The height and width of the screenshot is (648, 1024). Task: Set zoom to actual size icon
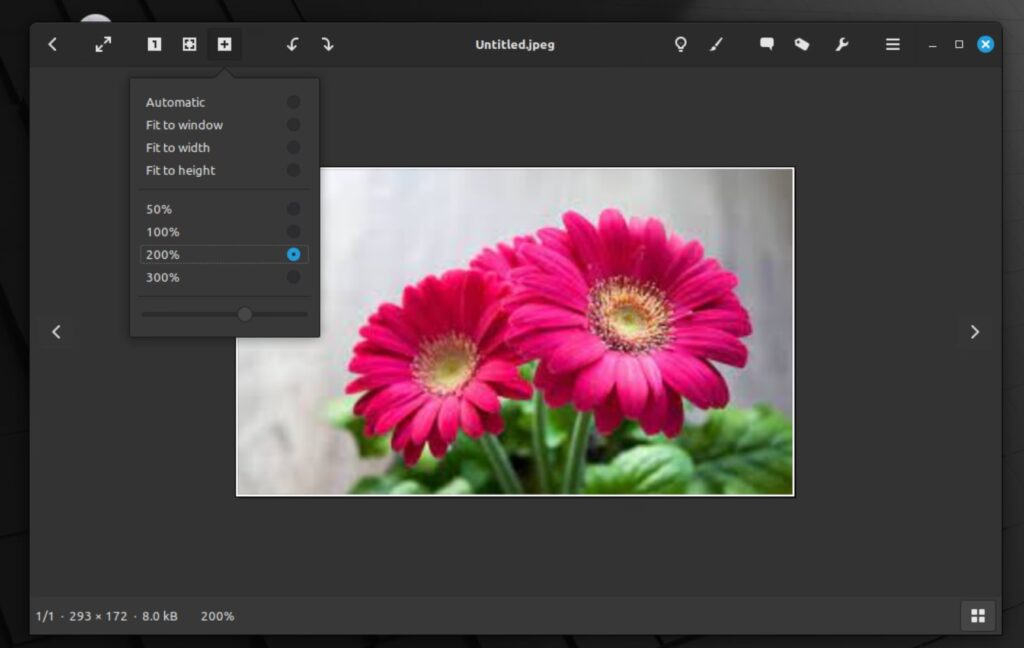tap(154, 44)
